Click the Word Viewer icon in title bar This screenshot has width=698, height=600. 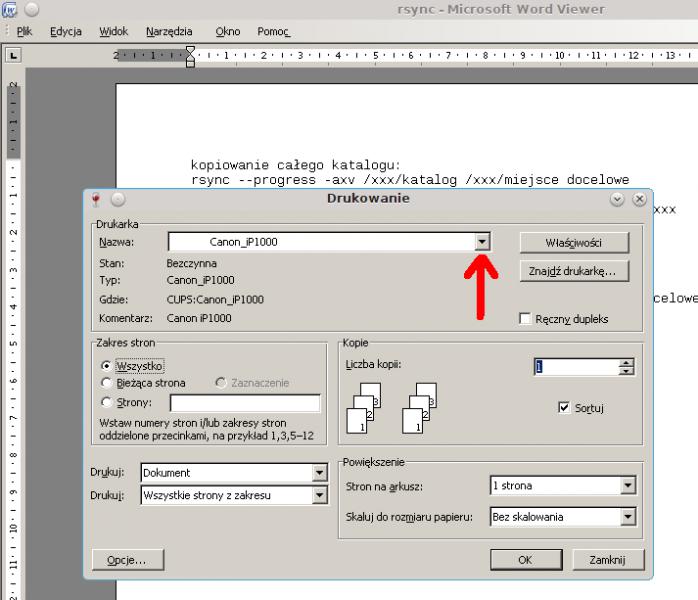(10, 10)
